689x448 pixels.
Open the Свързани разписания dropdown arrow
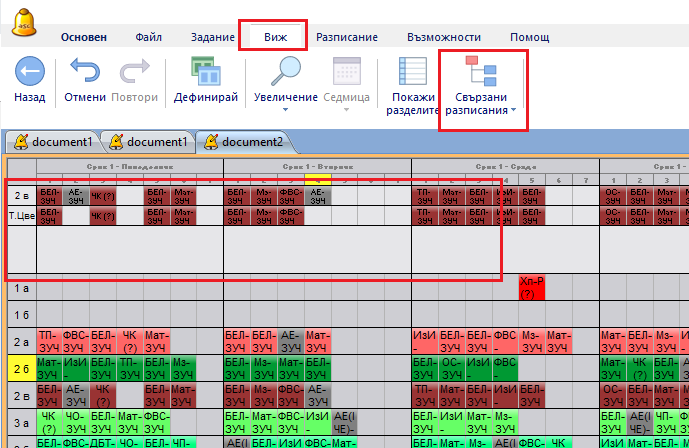point(514,111)
